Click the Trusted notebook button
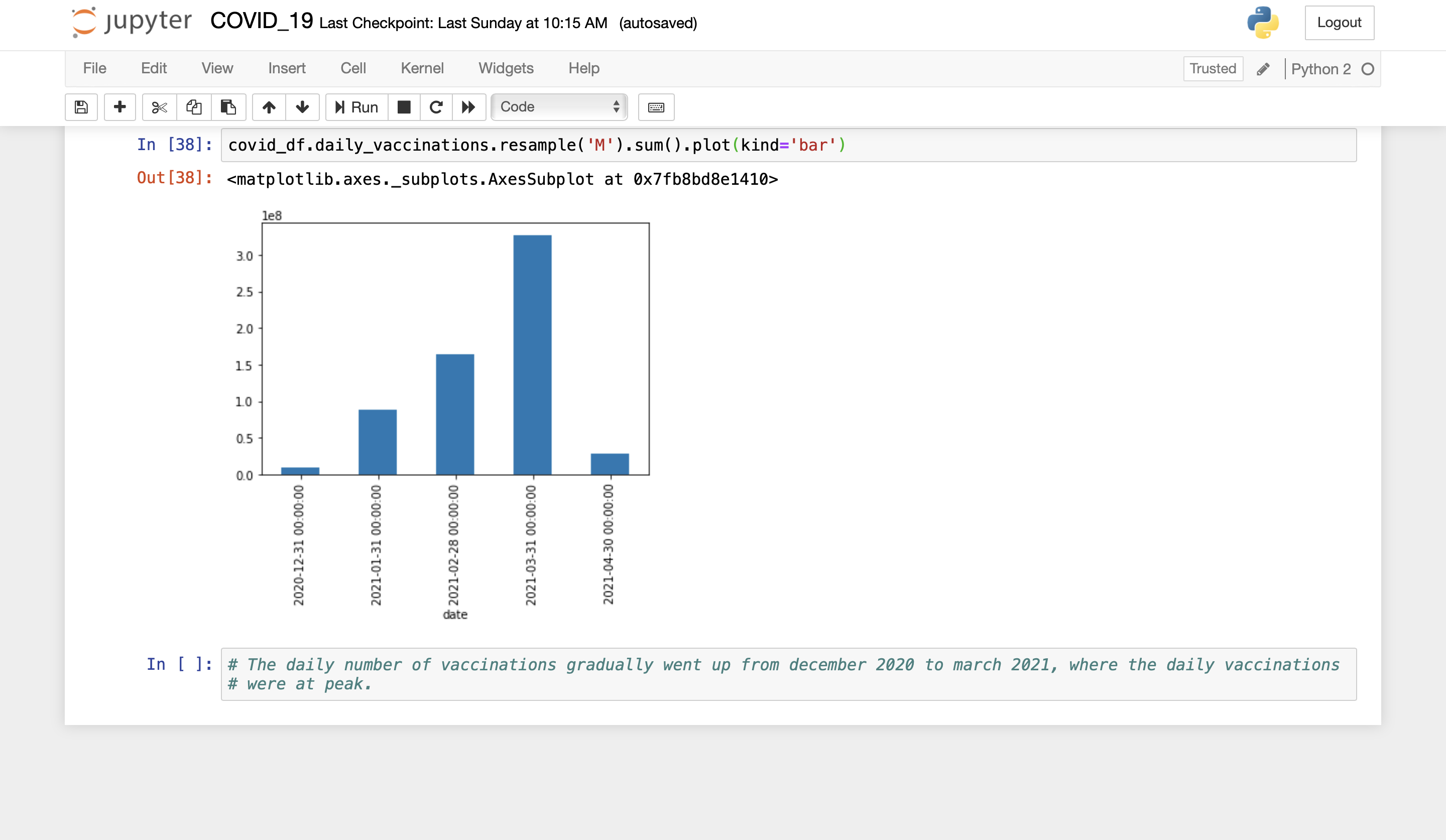1446x840 pixels. coord(1213,69)
